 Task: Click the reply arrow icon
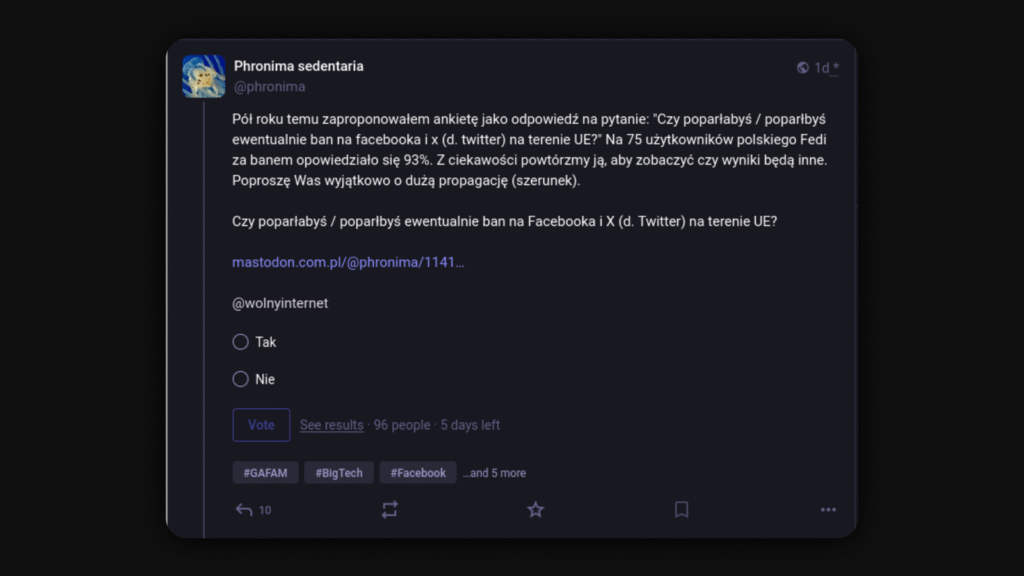(x=244, y=510)
